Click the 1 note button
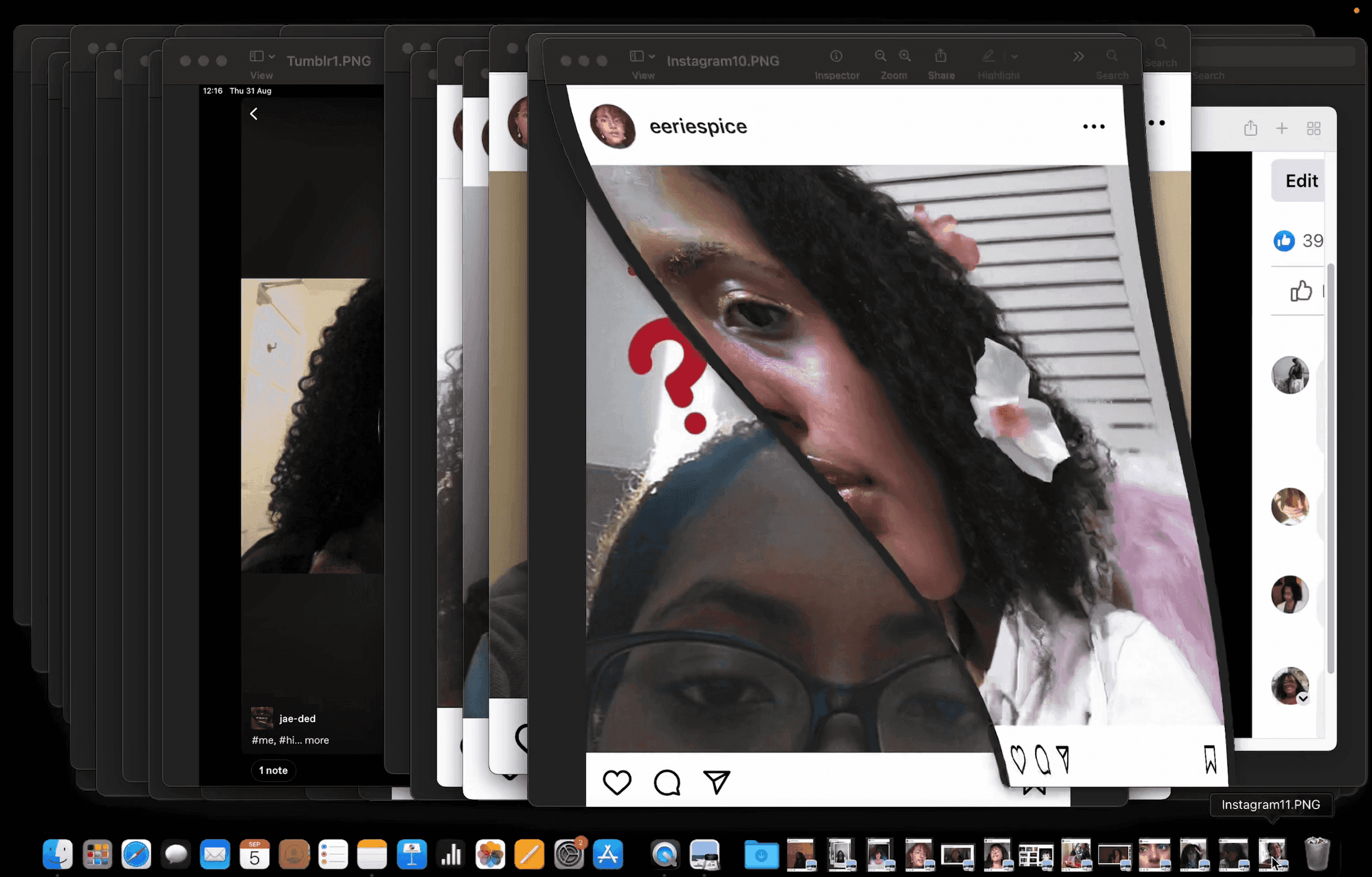This screenshot has width=1372, height=877. point(273,770)
